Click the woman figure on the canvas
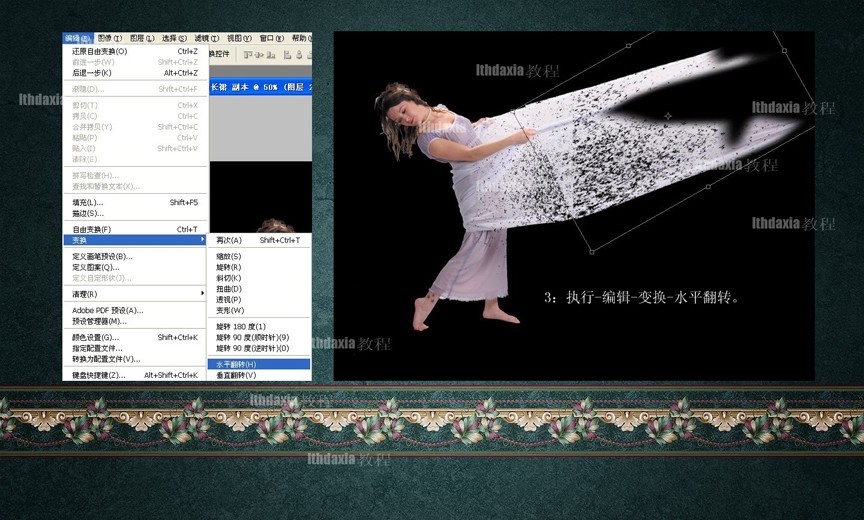864x520 pixels. pyautogui.click(x=455, y=207)
